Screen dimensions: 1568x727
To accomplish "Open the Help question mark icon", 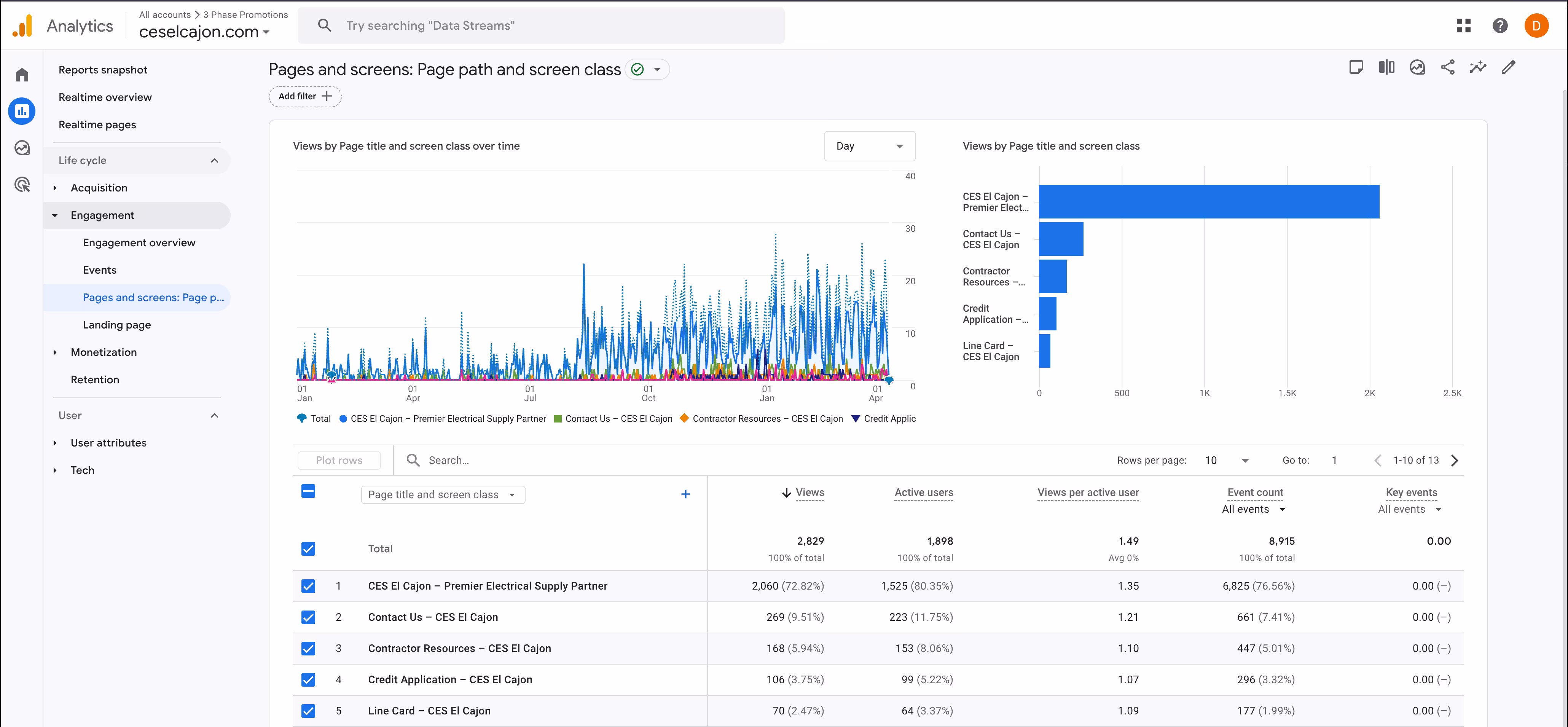I will tap(1500, 26).
